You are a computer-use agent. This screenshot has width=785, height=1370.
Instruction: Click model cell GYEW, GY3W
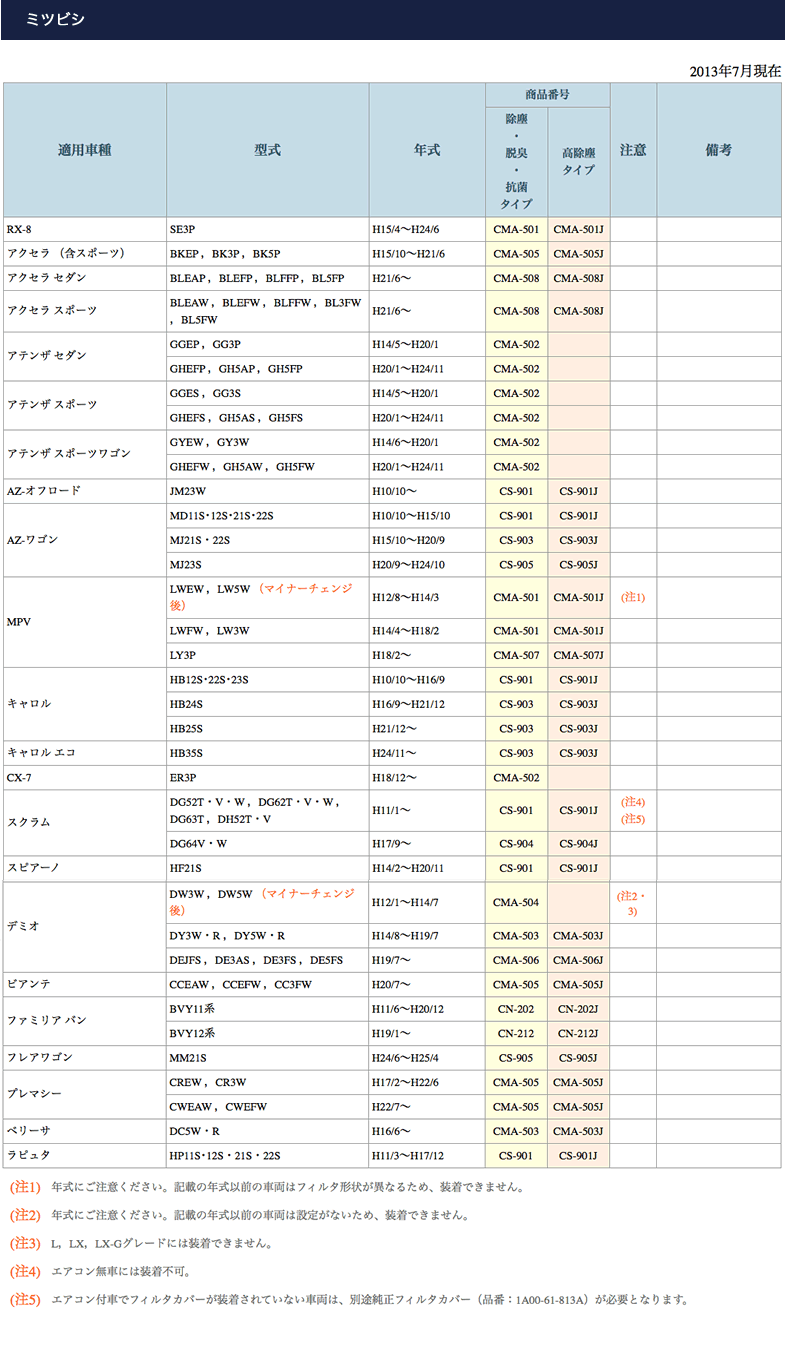(268, 442)
